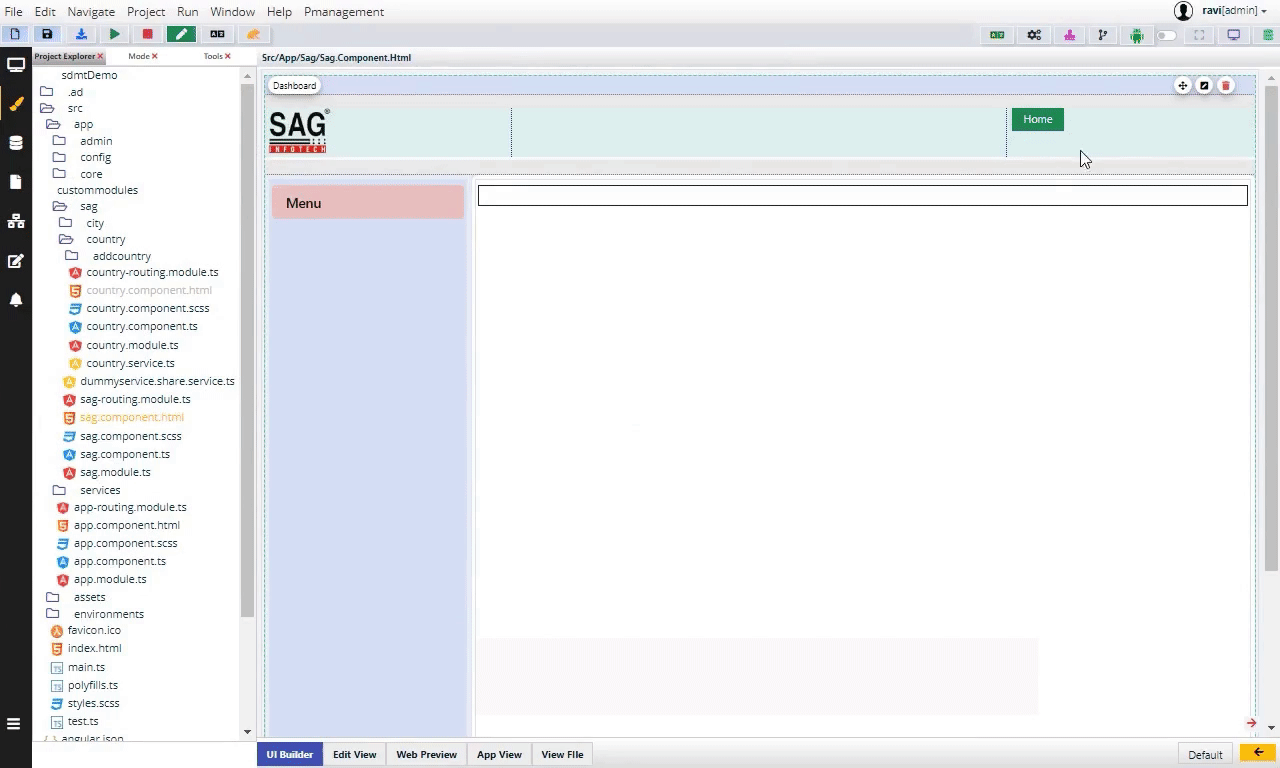Close the Project Explorer panel tab
Viewport: 1280px width, 768px height.
click(x=100, y=57)
